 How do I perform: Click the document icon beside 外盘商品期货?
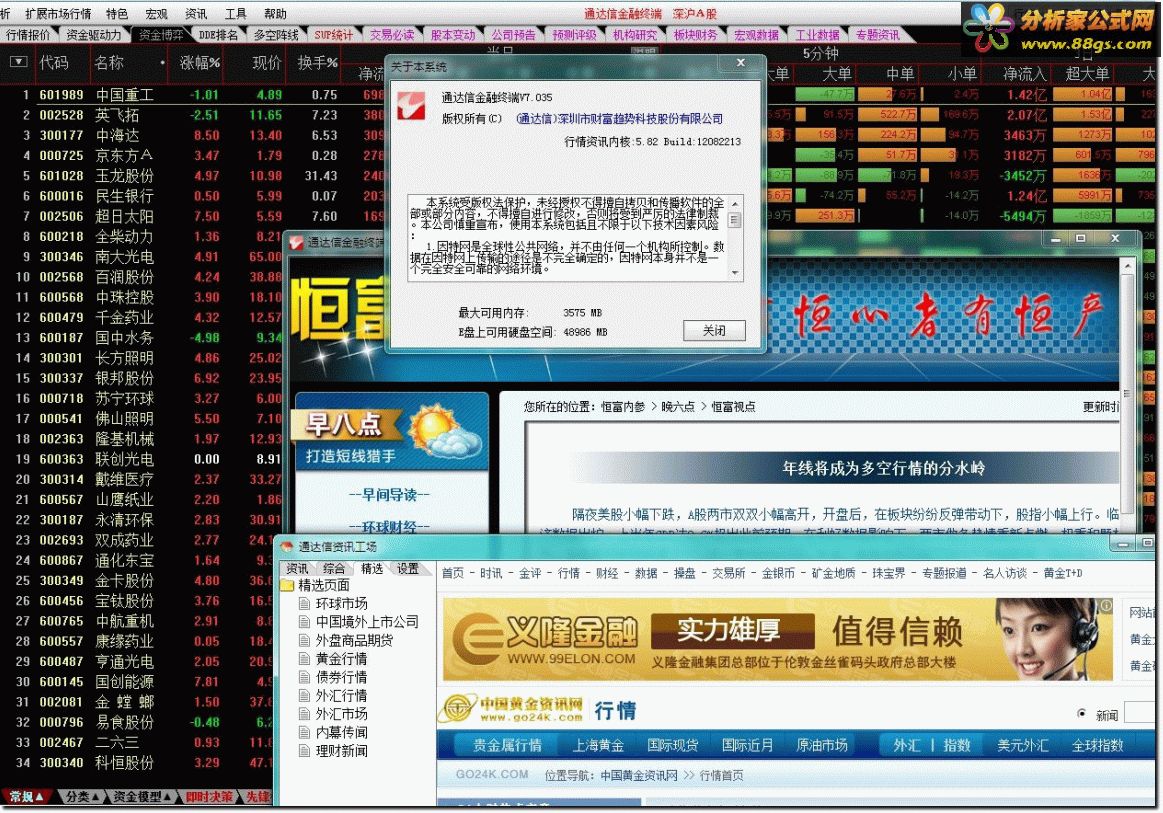point(304,640)
